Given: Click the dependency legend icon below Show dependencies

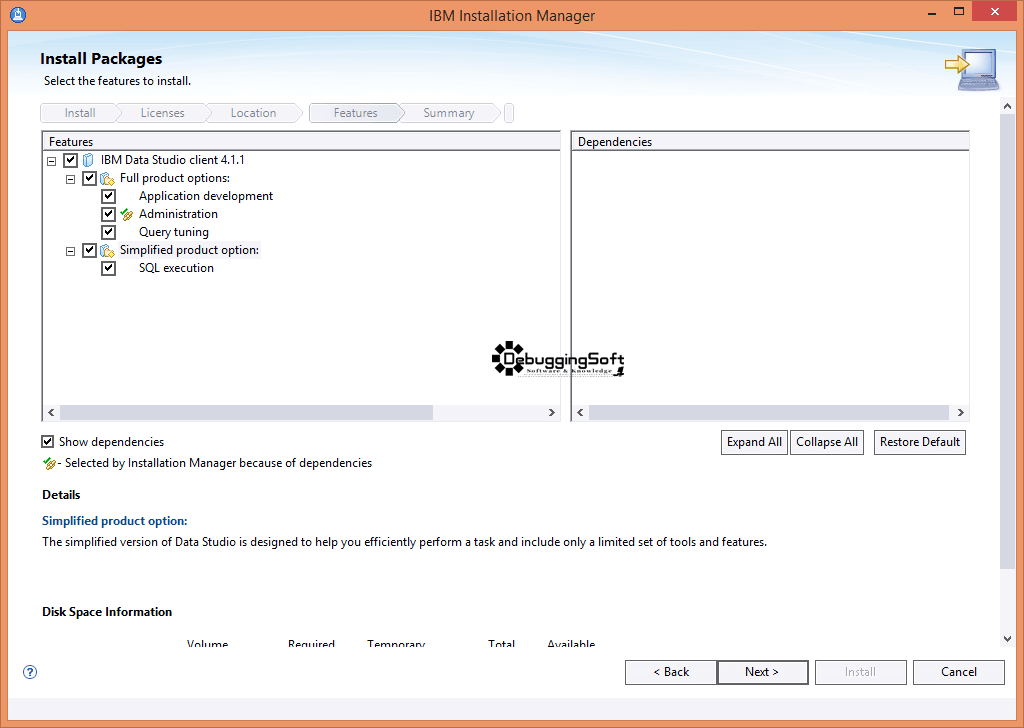Looking at the screenshot, I should pyautogui.click(x=49, y=464).
